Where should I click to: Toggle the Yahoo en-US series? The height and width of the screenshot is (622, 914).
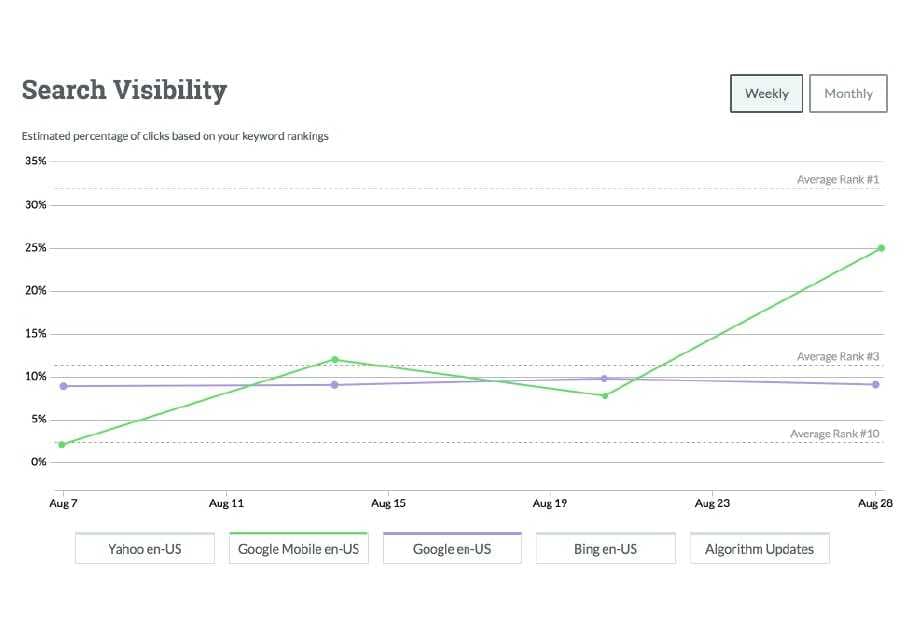click(145, 549)
